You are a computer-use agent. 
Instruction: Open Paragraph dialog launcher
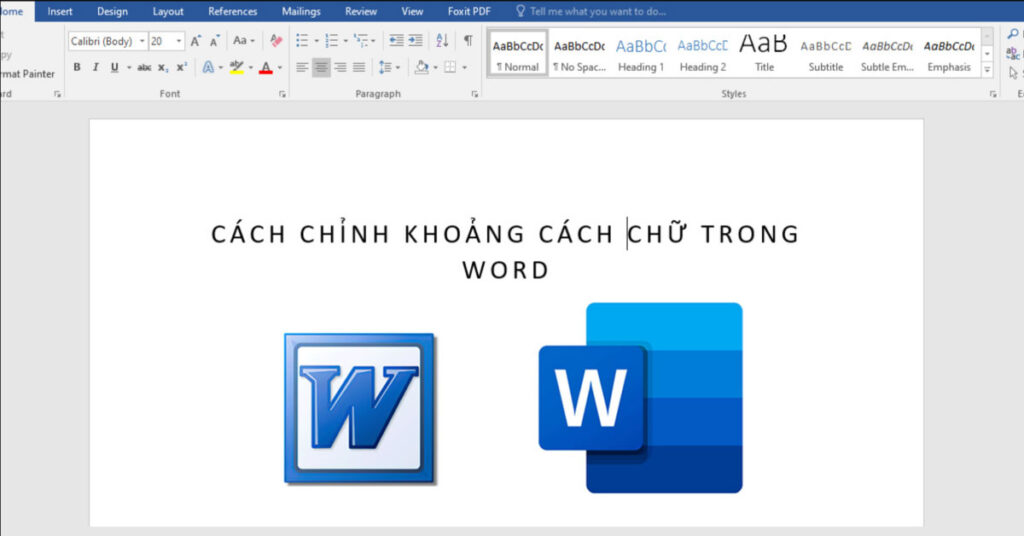(x=475, y=94)
